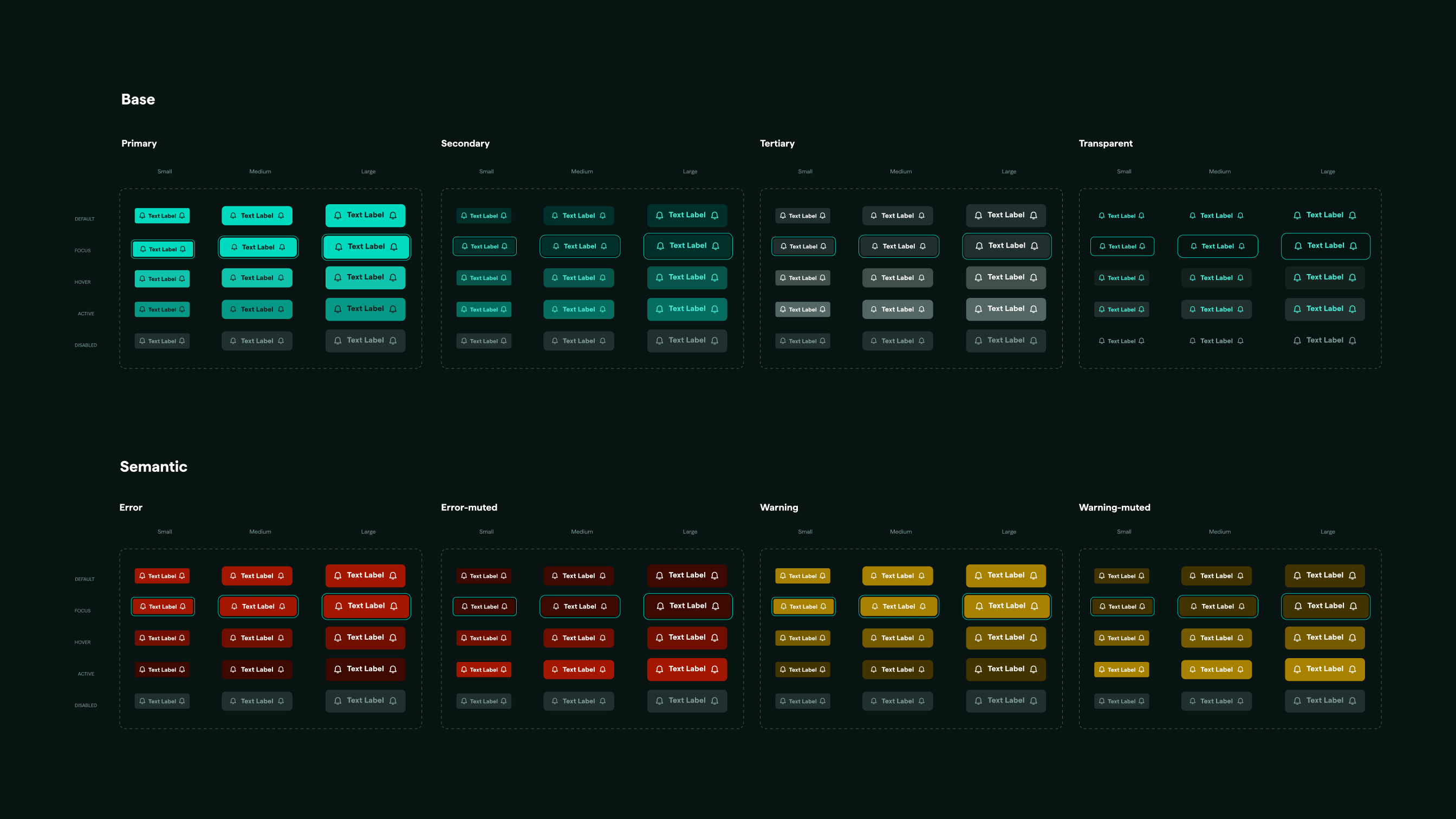Click left bell icon in Error large default button
This screenshot has width=1456, height=819.
337,575
